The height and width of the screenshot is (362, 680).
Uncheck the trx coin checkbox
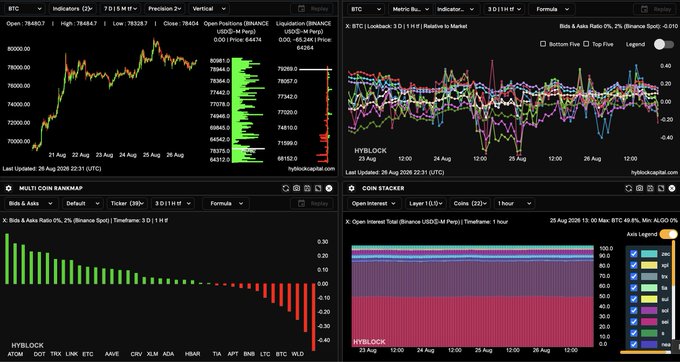point(634,276)
